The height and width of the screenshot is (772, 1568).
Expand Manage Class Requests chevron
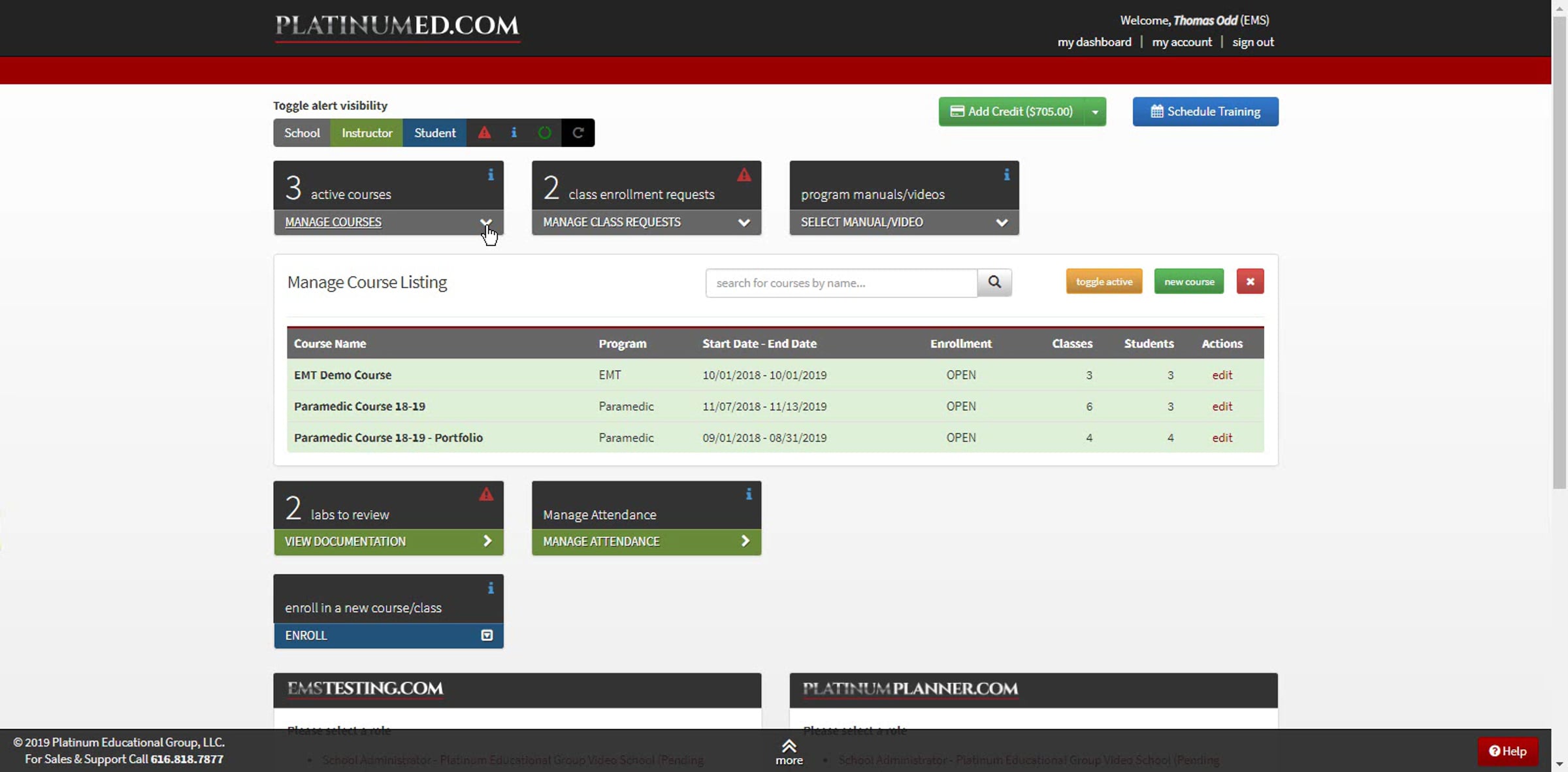coord(743,222)
